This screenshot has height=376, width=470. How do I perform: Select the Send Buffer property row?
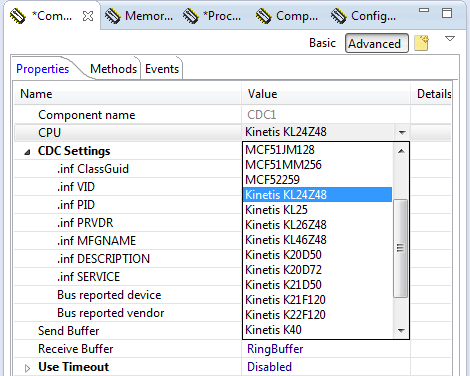tap(127, 331)
